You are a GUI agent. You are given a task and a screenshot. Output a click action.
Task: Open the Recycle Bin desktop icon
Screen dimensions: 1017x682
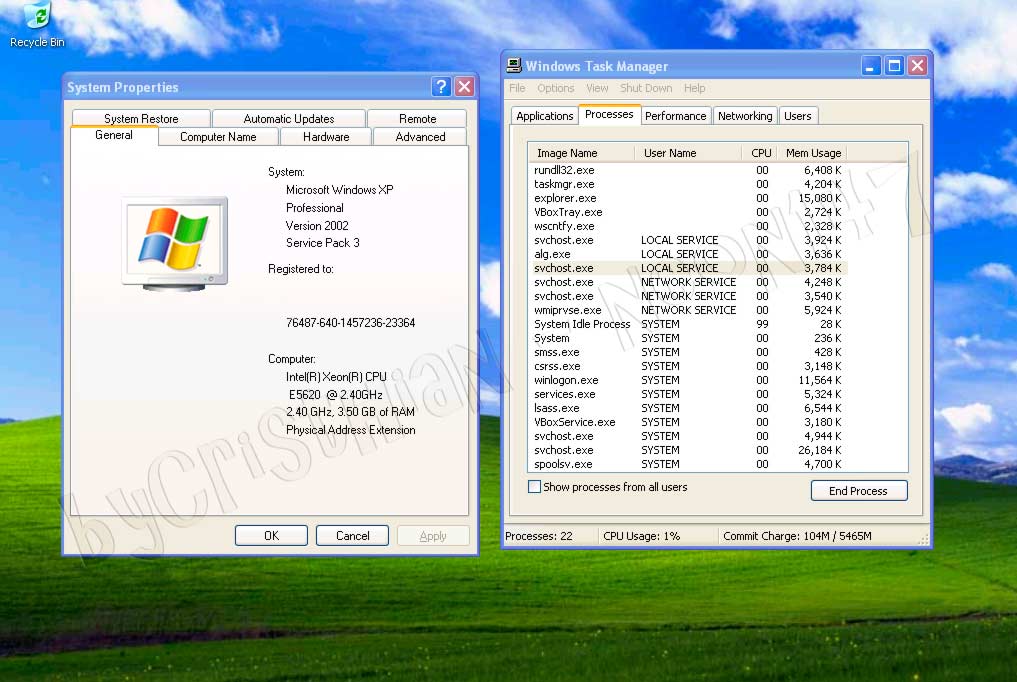(37, 26)
